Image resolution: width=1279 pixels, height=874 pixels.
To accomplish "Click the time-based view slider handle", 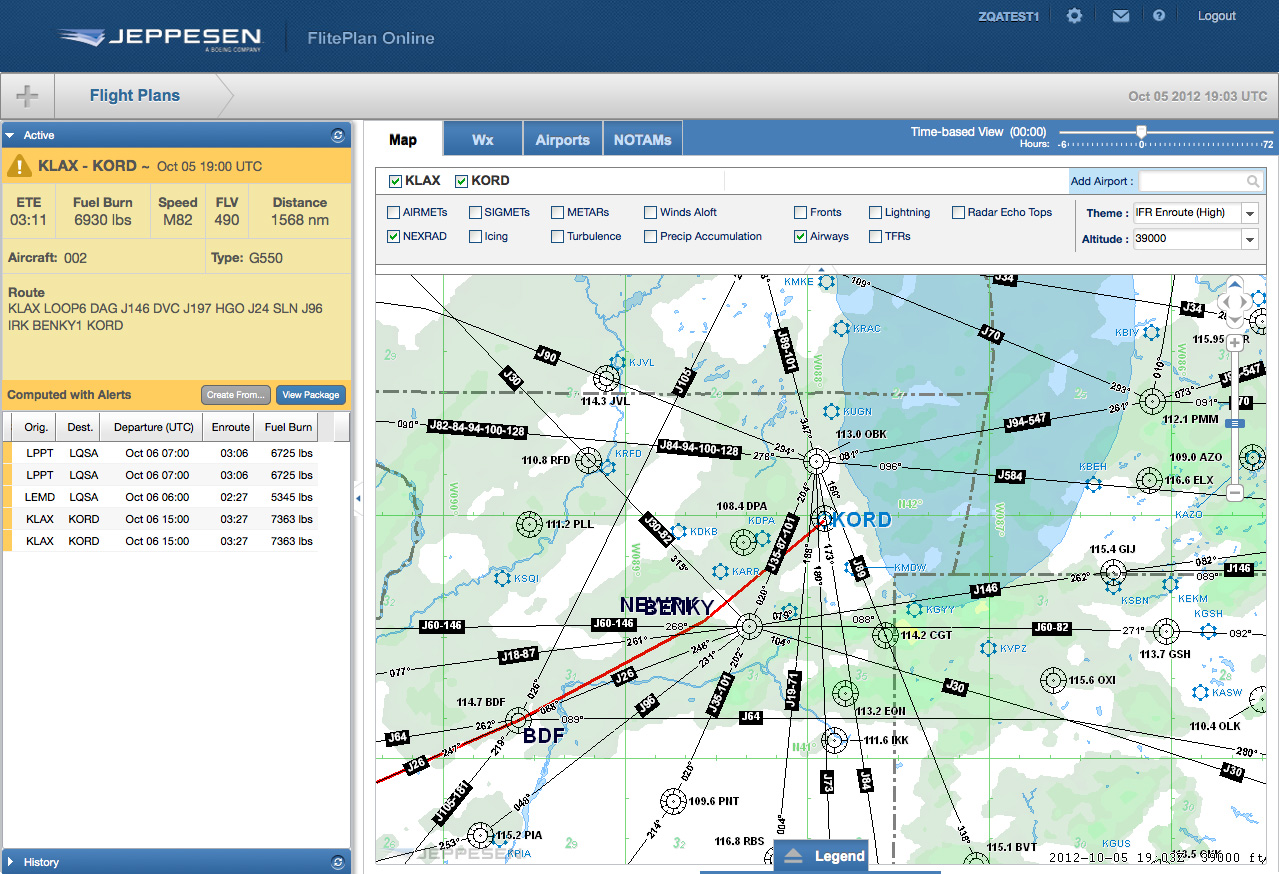I will [x=1141, y=132].
